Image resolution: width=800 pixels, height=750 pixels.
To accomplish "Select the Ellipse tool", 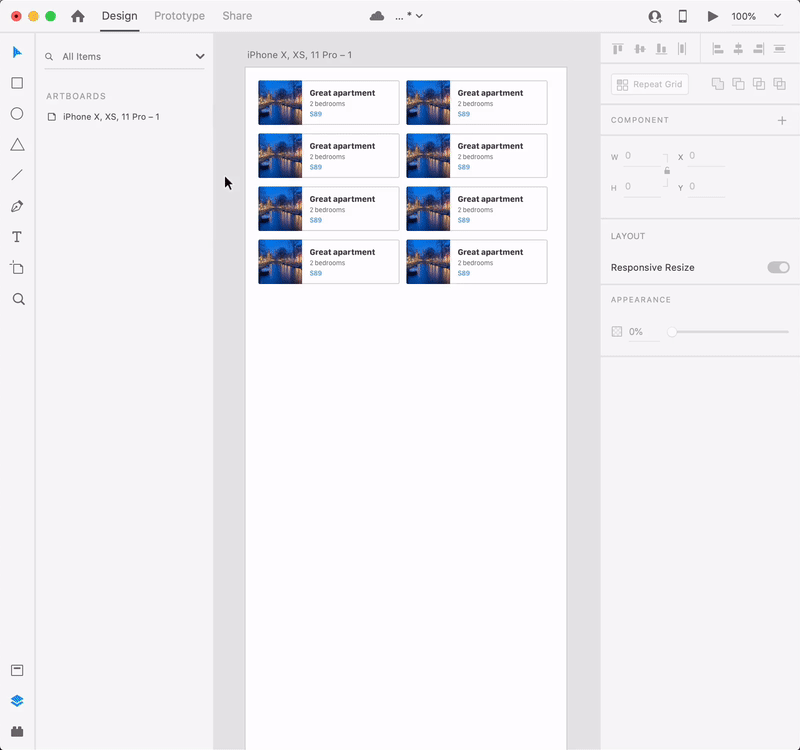I will click(x=17, y=114).
